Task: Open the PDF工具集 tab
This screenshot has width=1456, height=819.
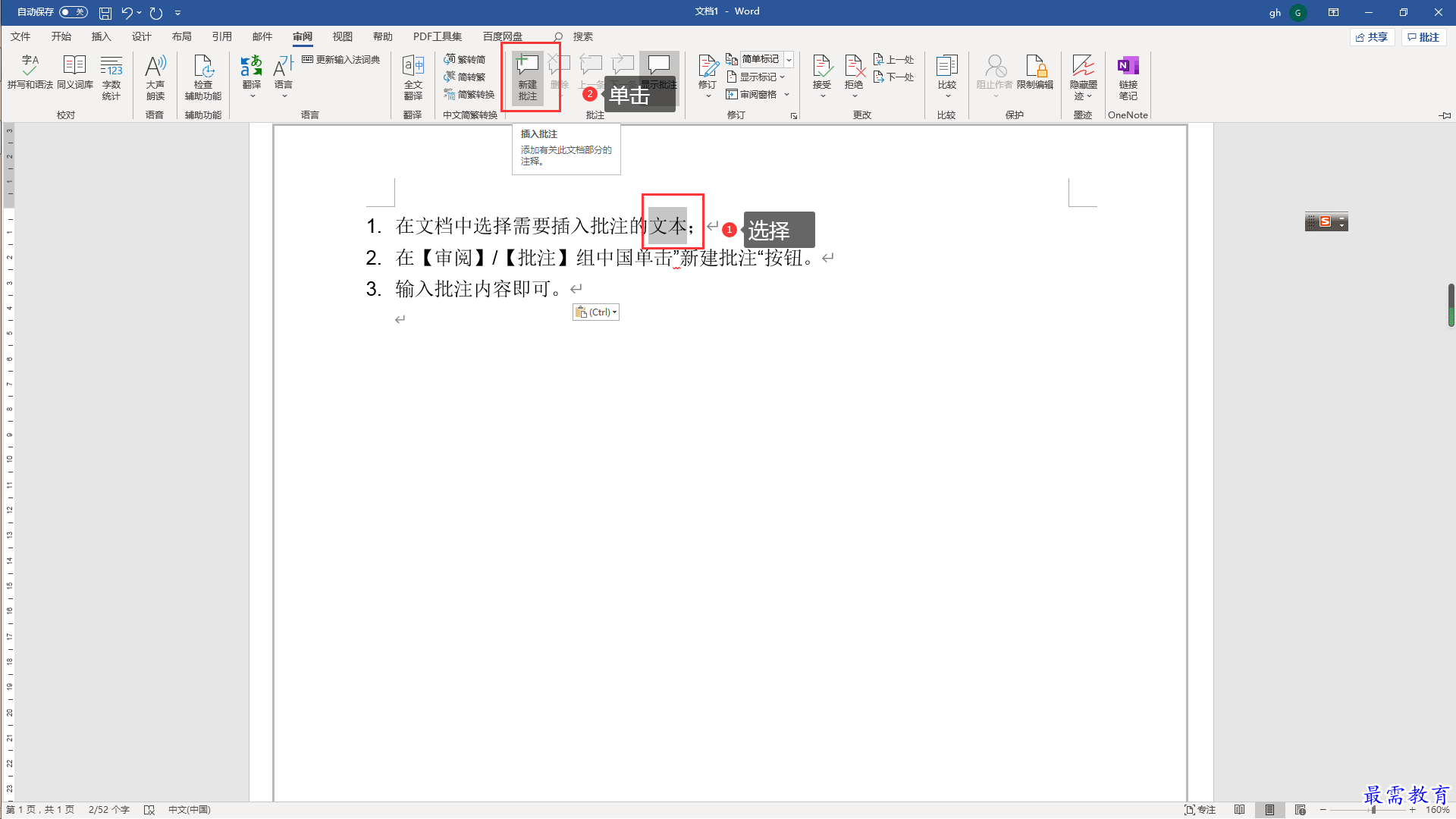Action: click(438, 36)
